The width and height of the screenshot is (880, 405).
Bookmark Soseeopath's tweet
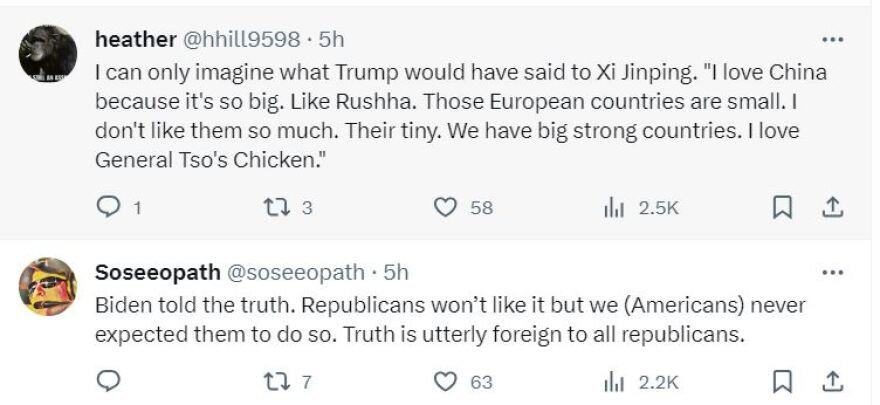tap(783, 381)
